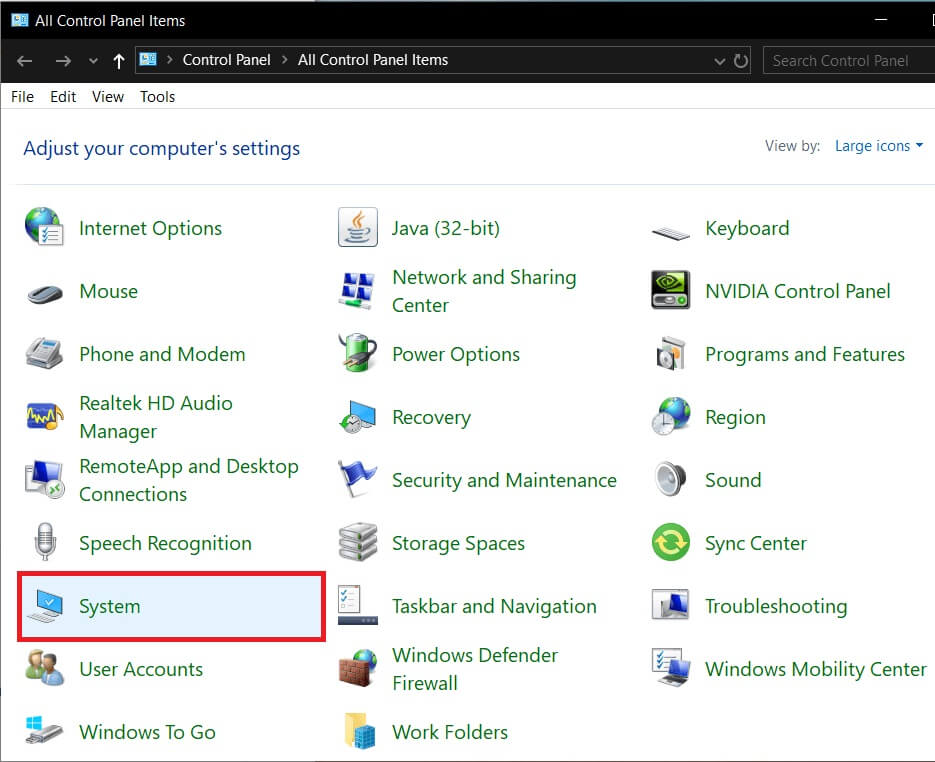This screenshot has height=762, width=935.
Task: Open the View menu
Action: [108, 97]
